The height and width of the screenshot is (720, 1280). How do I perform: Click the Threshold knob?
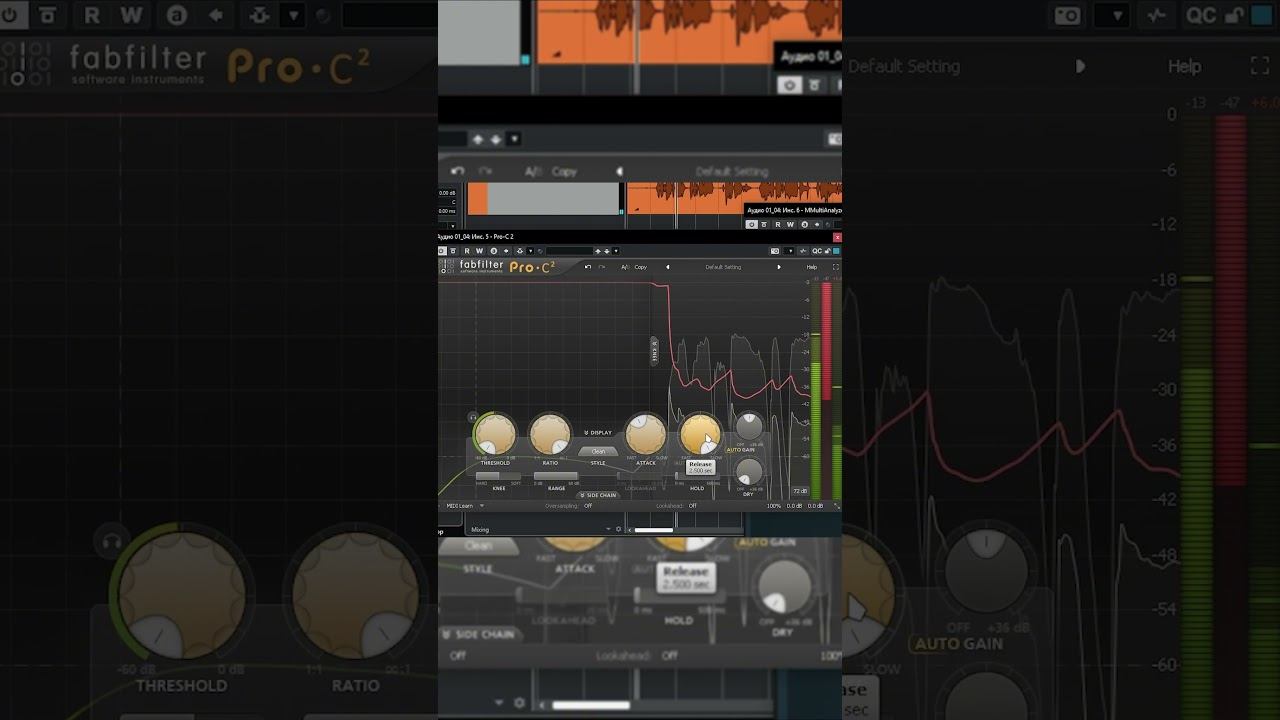coord(495,435)
